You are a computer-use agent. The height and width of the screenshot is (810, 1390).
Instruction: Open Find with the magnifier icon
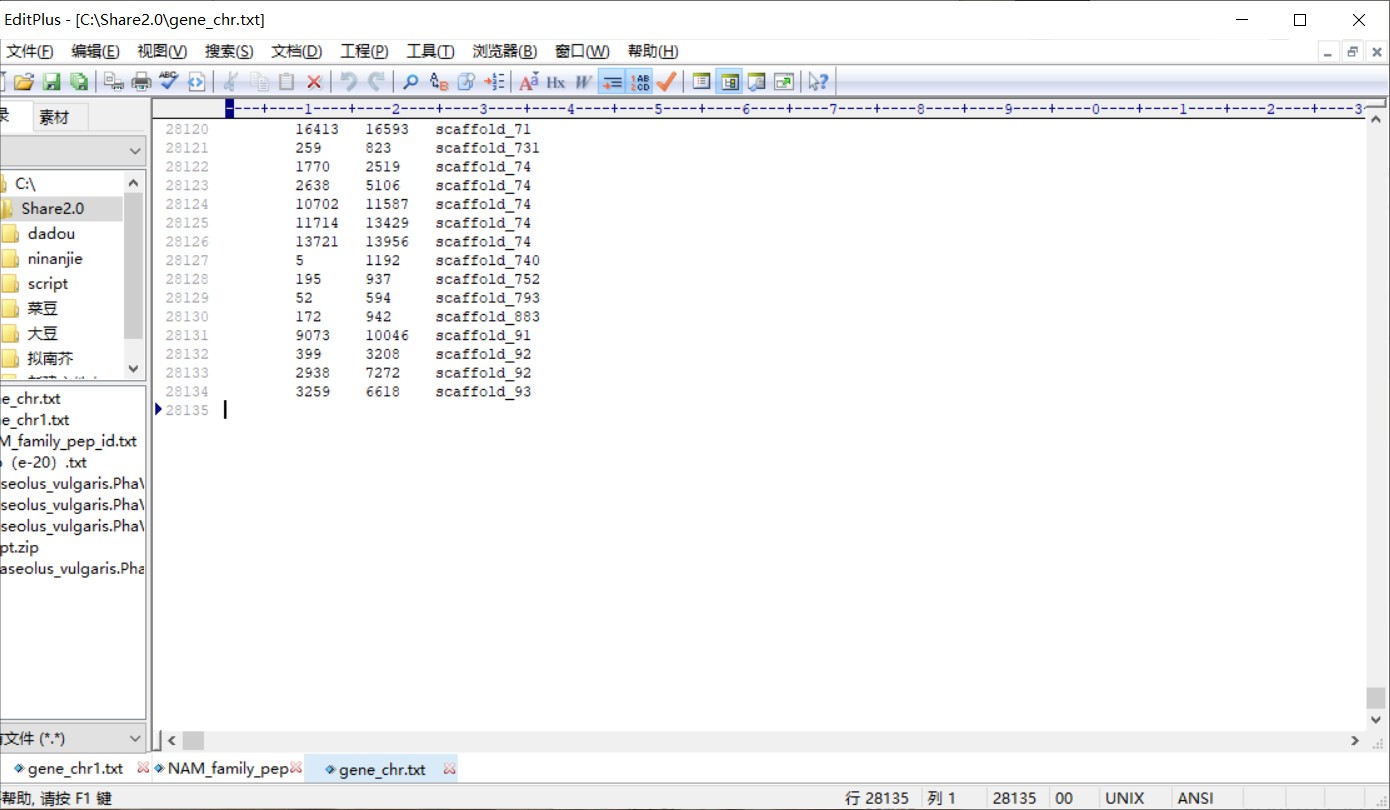(411, 82)
